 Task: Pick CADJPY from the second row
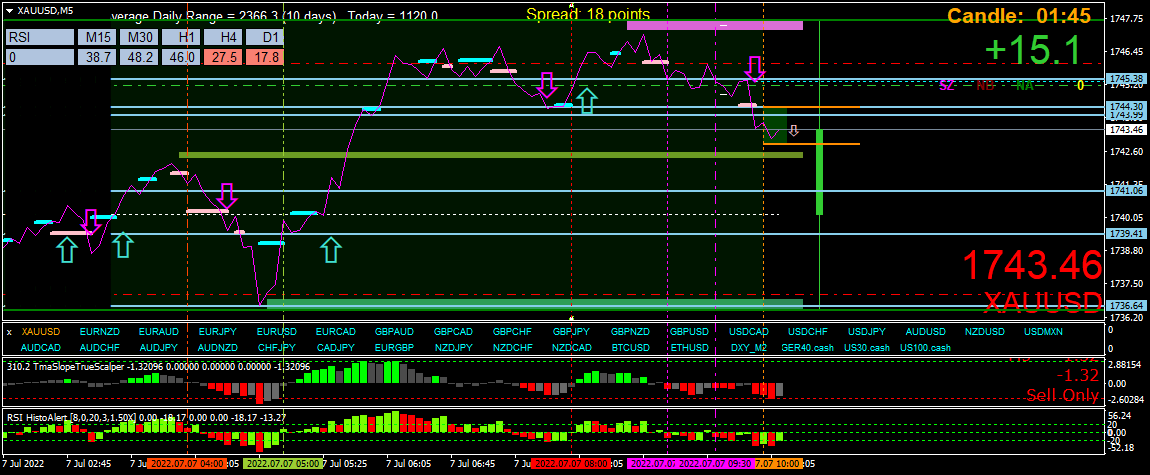[x=335, y=347]
